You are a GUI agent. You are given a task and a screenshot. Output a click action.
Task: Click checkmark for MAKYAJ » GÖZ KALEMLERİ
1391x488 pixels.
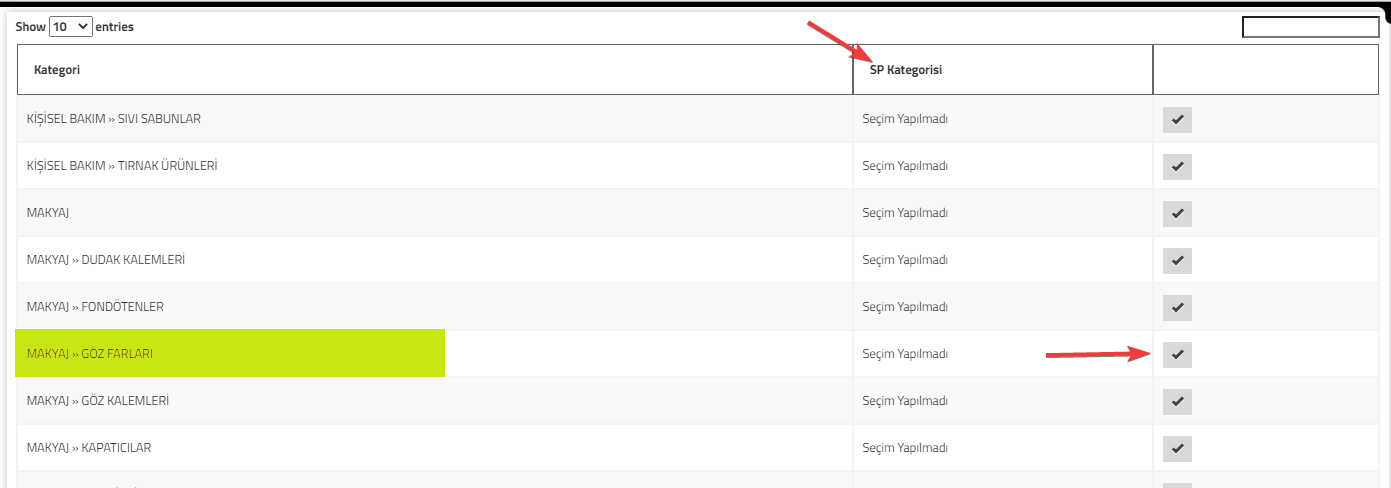(x=1177, y=401)
